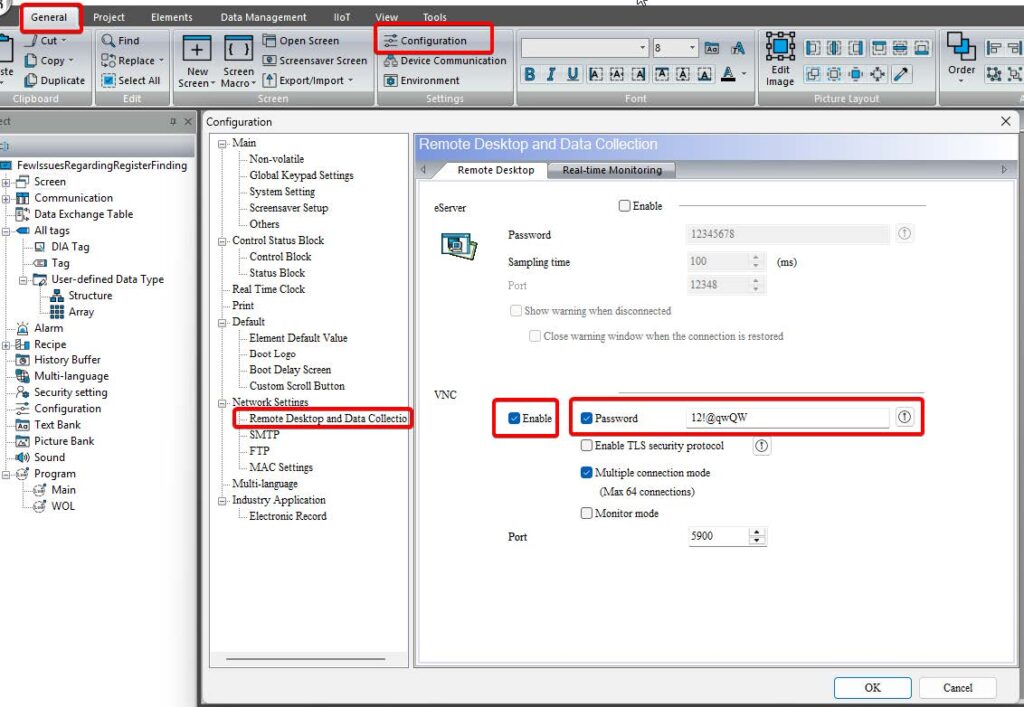Expand the Recipe node in project tree
This screenshot has width=1024, height=707.
(7, 345)
